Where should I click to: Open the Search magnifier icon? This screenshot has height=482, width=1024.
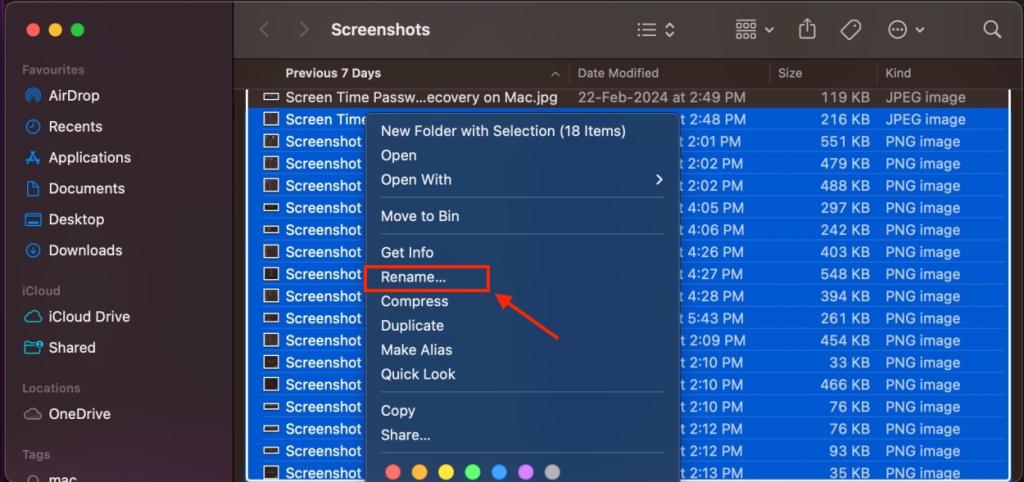[992, 30]
